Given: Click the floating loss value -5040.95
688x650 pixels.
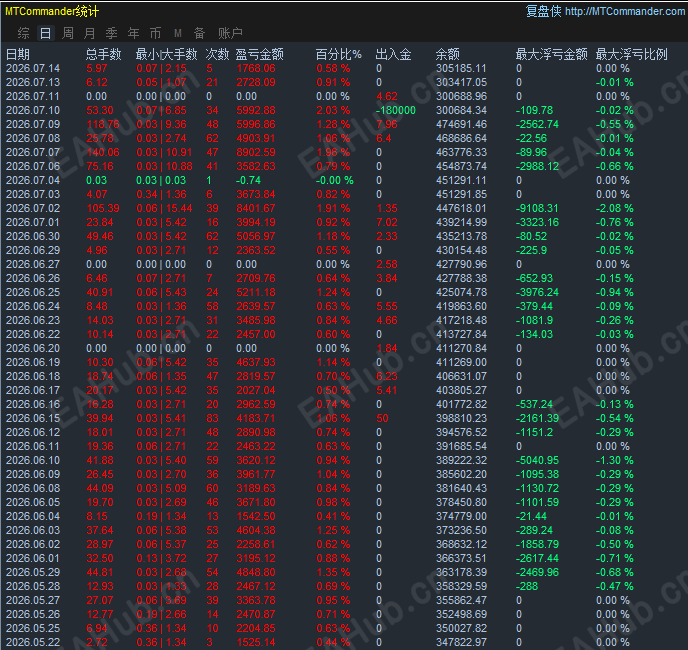Looking at the screenshot, I should (537, 460).
